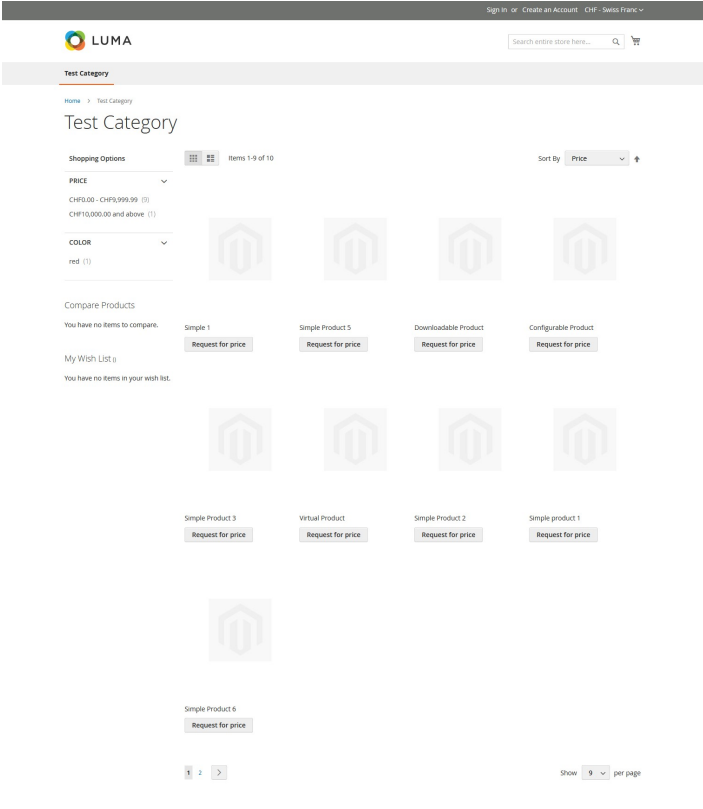Switch to list view mode
This screenshot has height=809, width=703.
click(211, 158)
